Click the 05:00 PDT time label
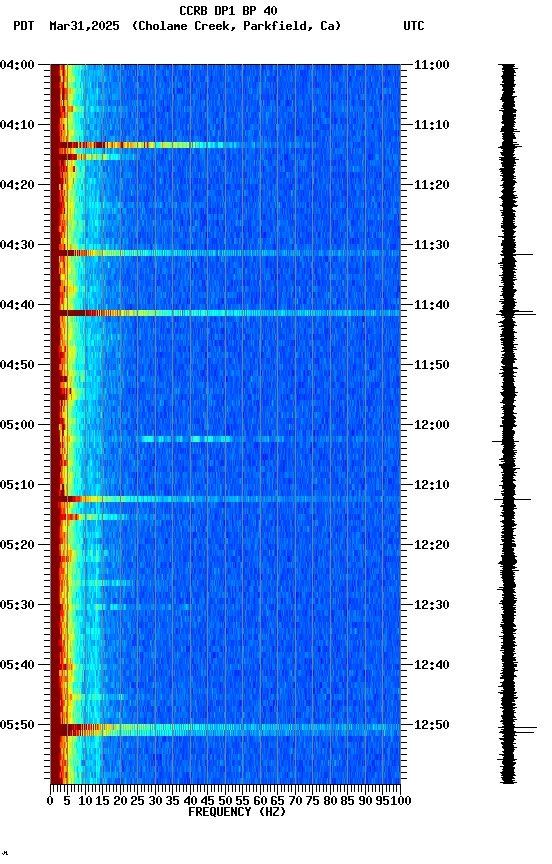 17,425
